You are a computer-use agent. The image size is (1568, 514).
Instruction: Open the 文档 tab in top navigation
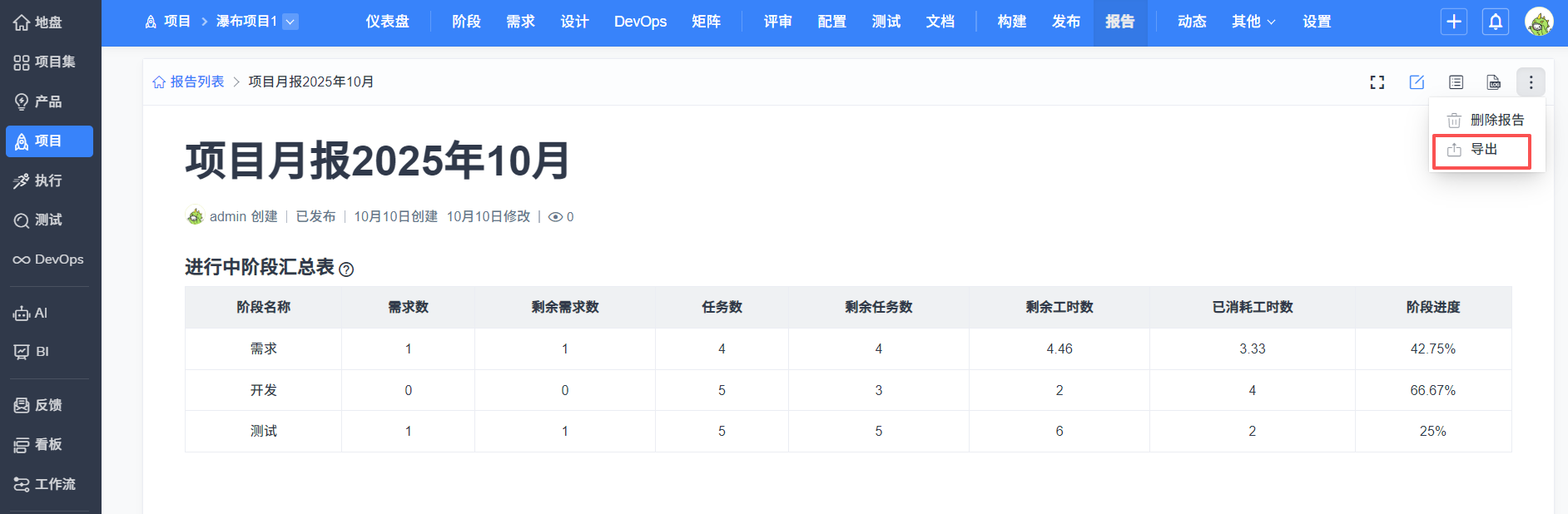click(940, 22)
